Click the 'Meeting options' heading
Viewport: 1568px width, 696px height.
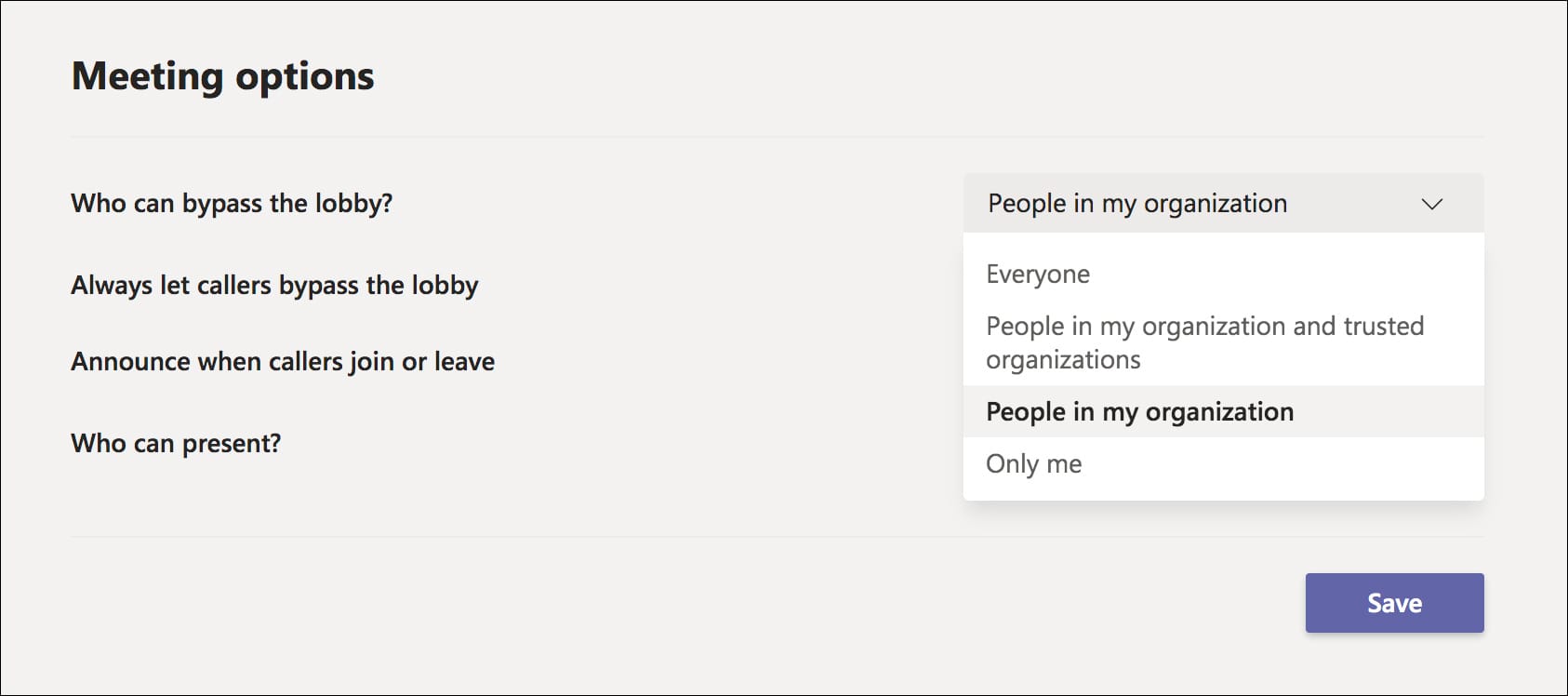coord(222,76)
